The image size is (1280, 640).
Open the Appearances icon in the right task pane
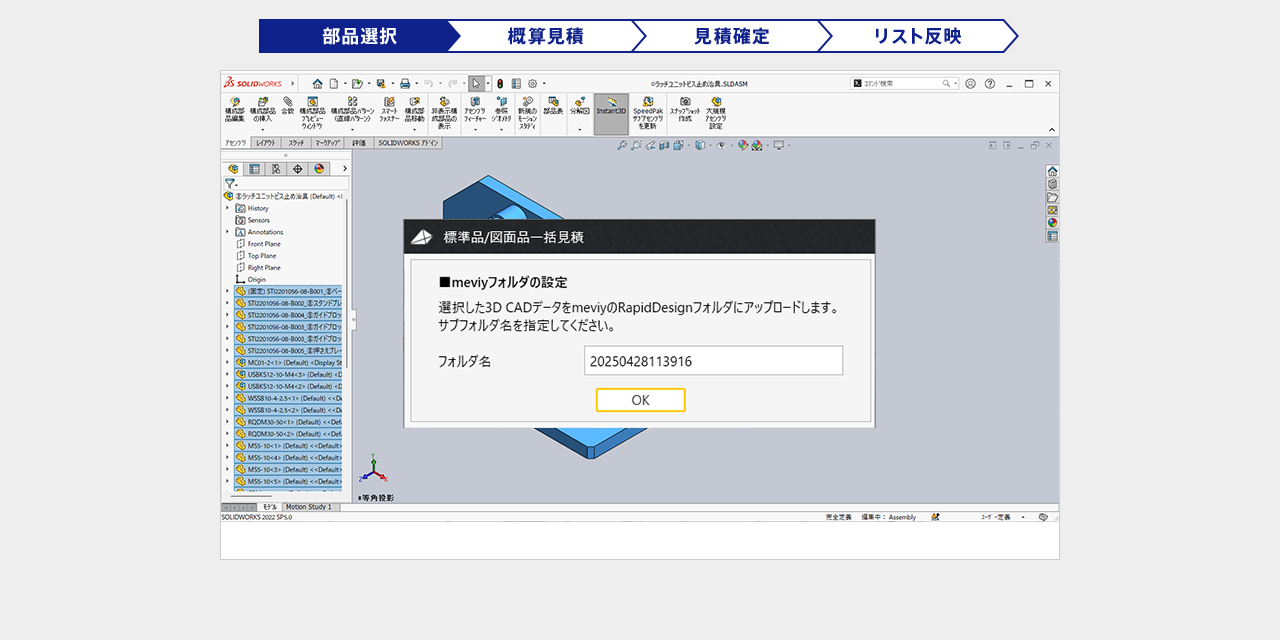click(x=1052, y=223)
